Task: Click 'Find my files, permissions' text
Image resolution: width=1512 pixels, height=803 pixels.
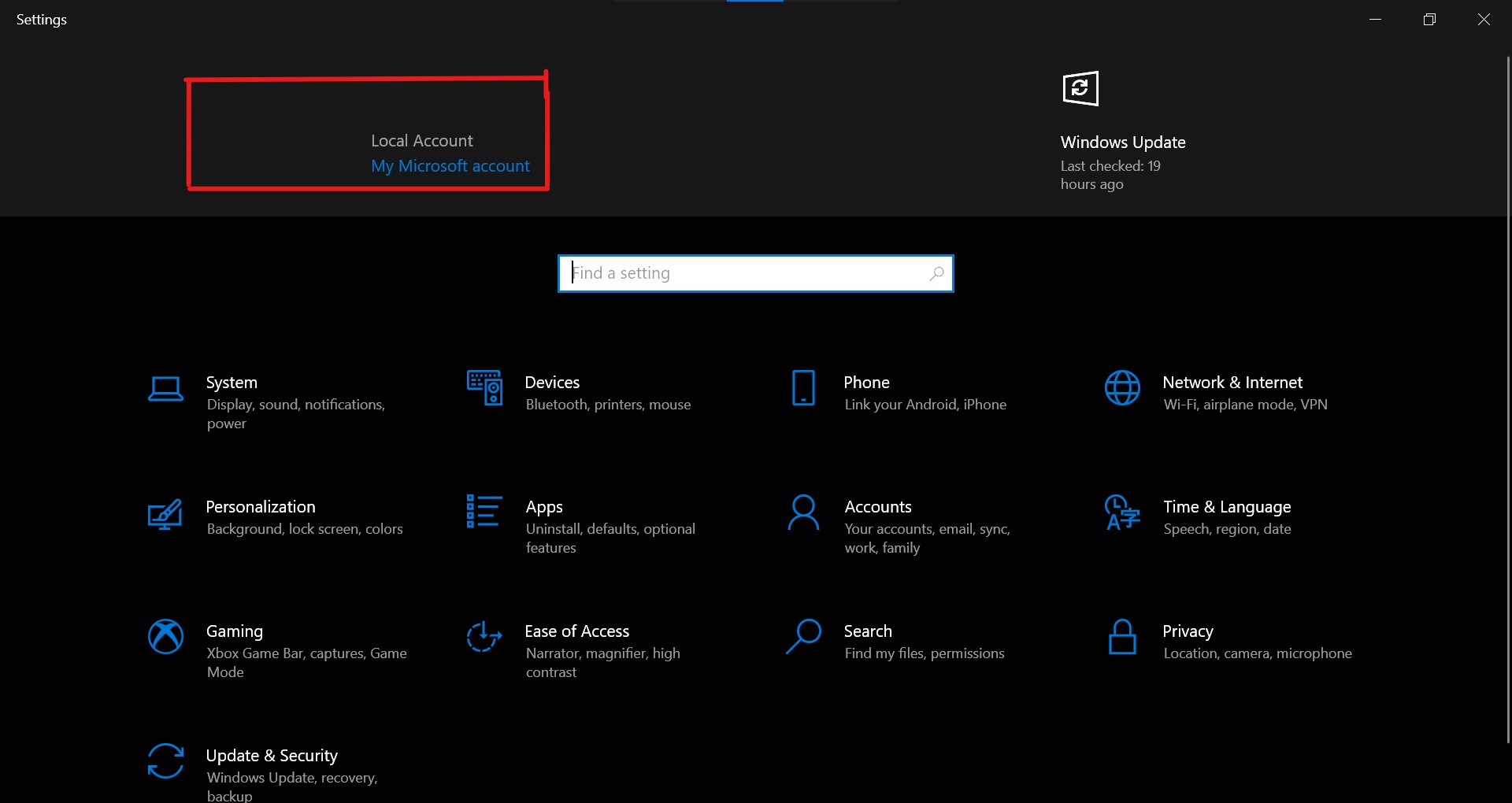Action: [x=925, y=653]
